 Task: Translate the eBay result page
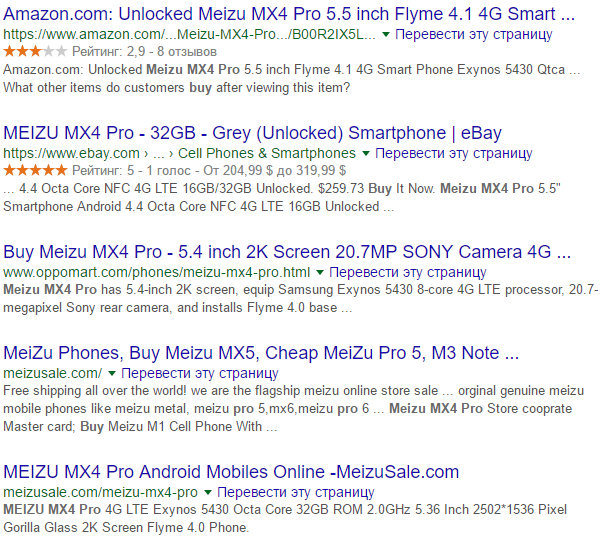pos(454,153)
